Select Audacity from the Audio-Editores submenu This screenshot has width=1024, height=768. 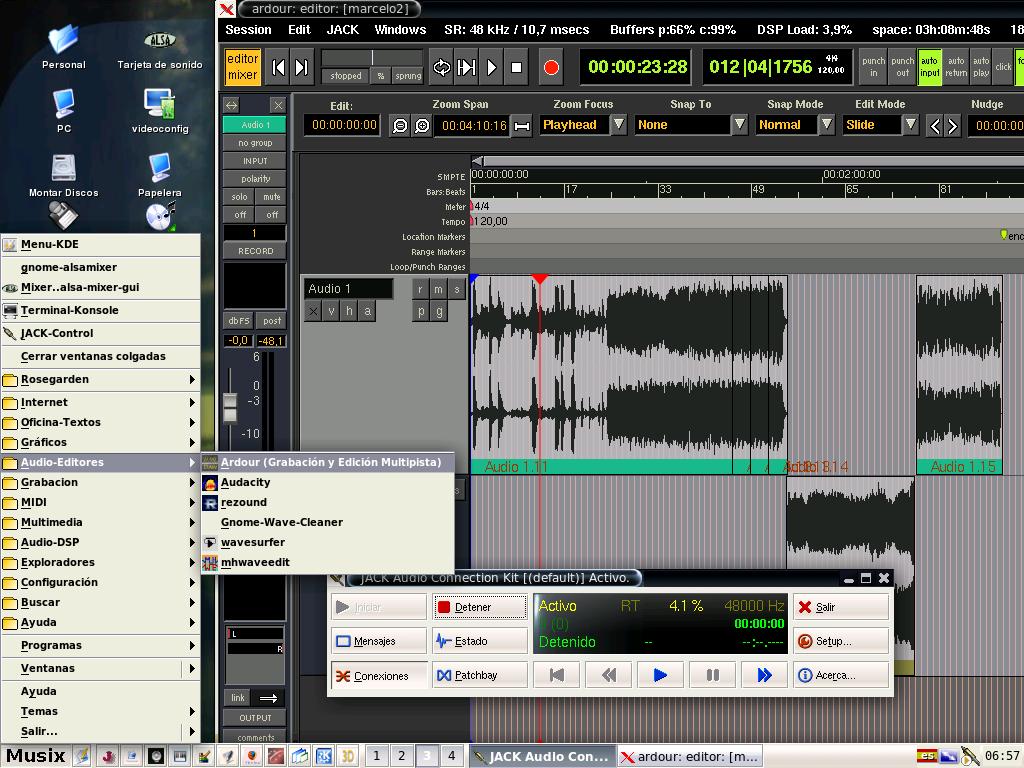point(245,482)
